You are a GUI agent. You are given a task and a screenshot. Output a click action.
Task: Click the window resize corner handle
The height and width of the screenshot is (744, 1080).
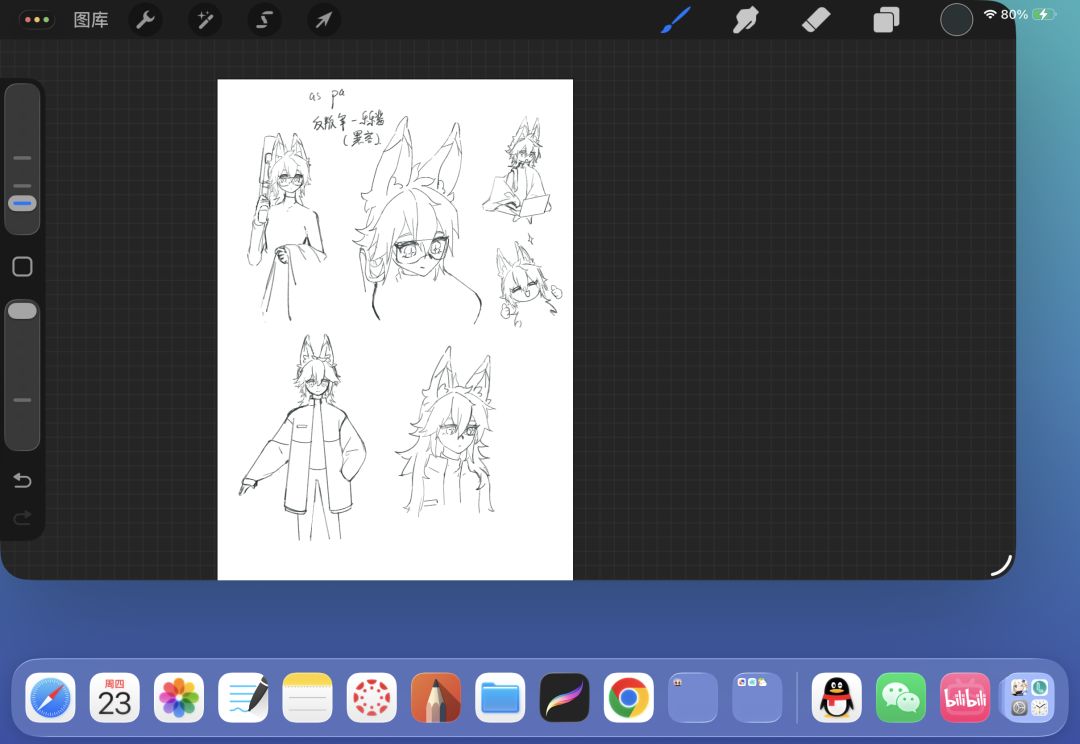1002,566
